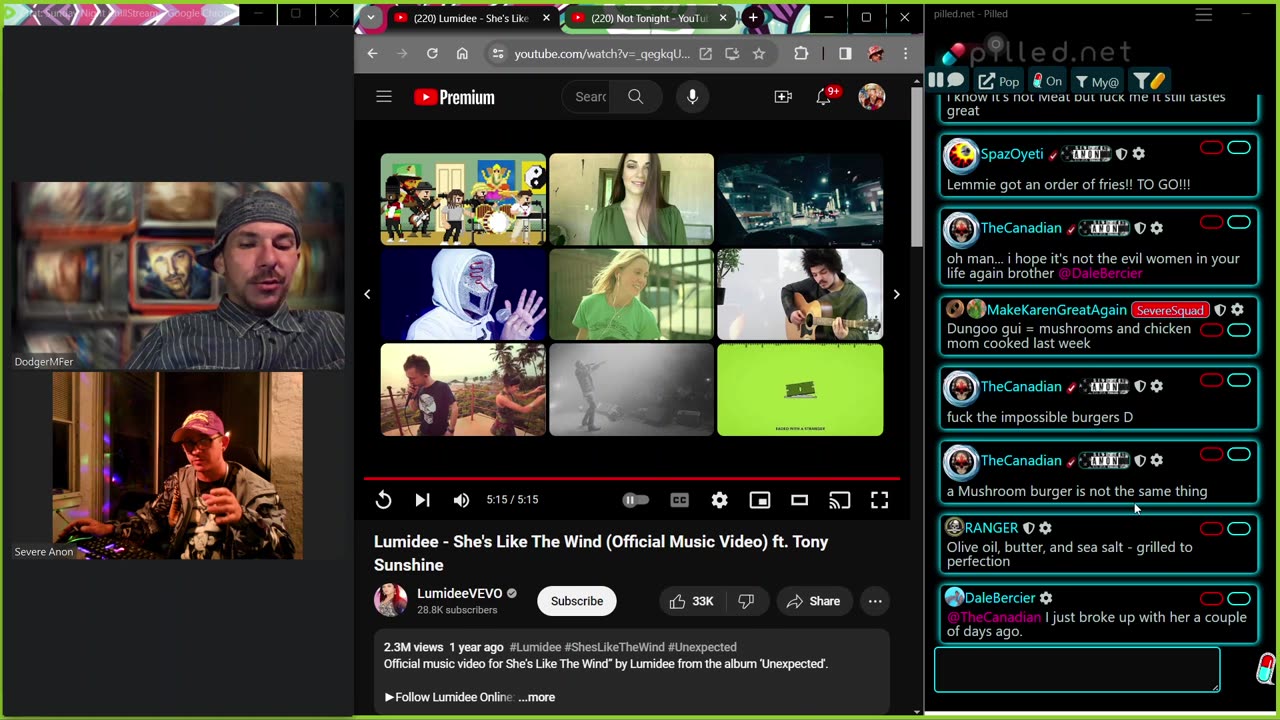Open guitar player suggested video thumbnail
This screenshot has height=720, width=1280.
[800, 294]
